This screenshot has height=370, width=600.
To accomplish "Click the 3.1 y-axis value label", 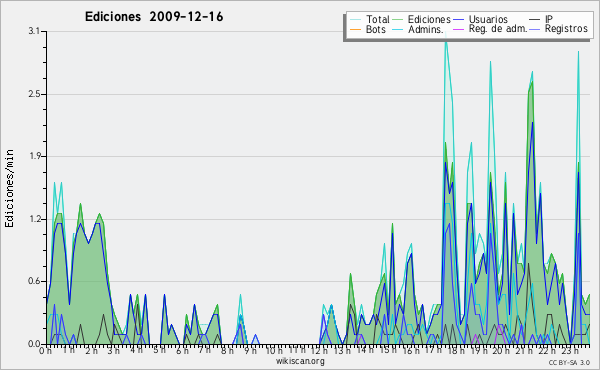I will tap(34, 31).
